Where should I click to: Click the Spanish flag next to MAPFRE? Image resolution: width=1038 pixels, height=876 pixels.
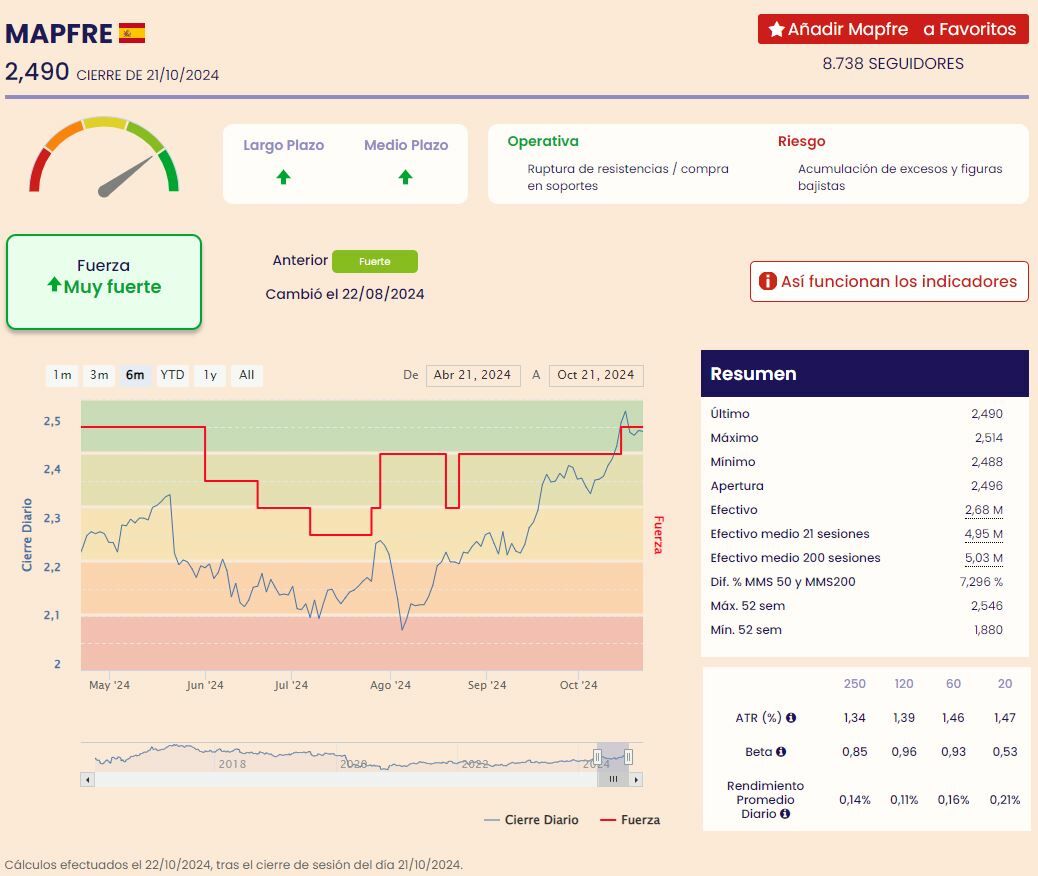[x=132, y=33]
